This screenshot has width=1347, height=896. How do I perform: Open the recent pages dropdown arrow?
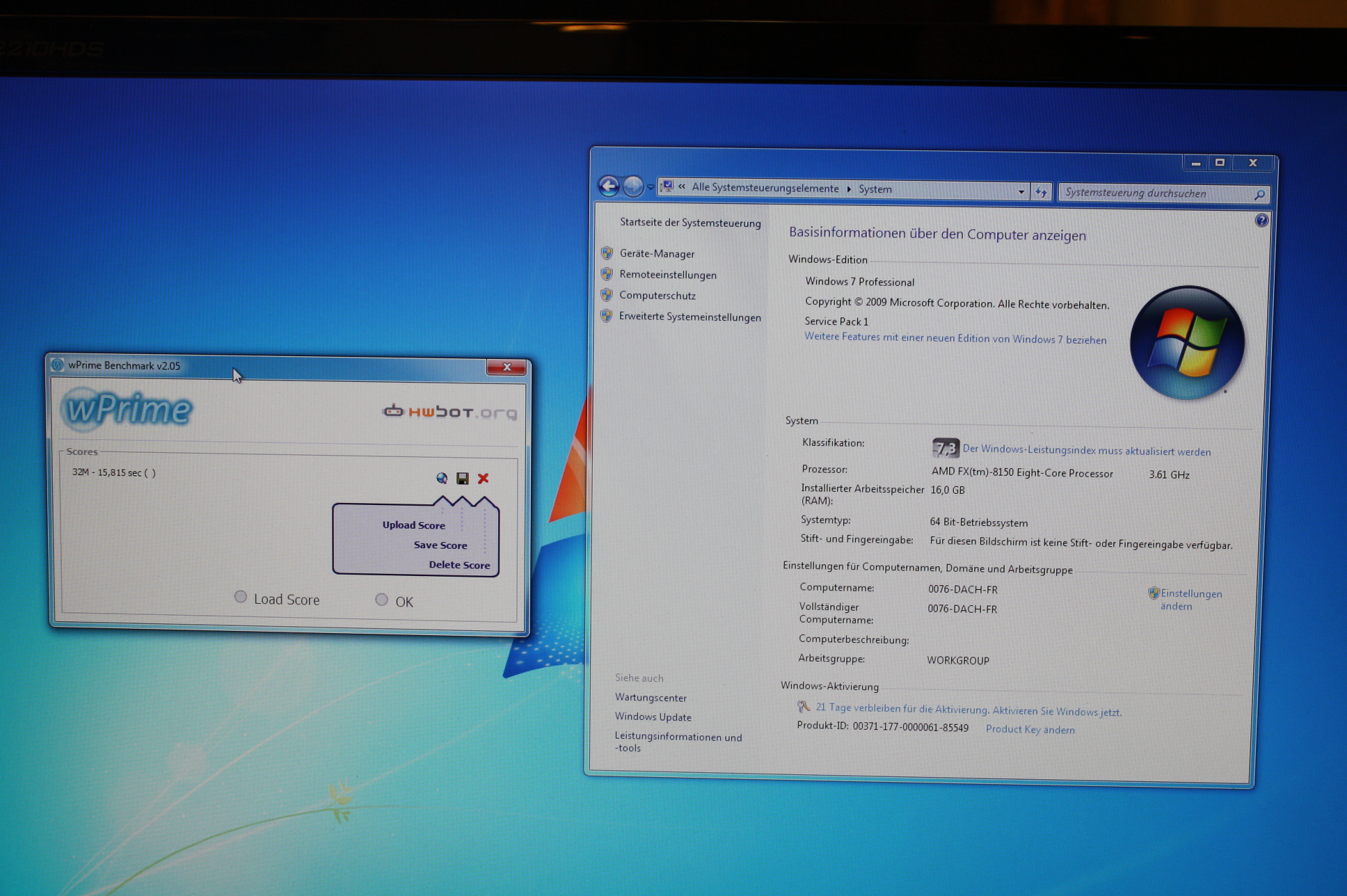tap(651, 187)
